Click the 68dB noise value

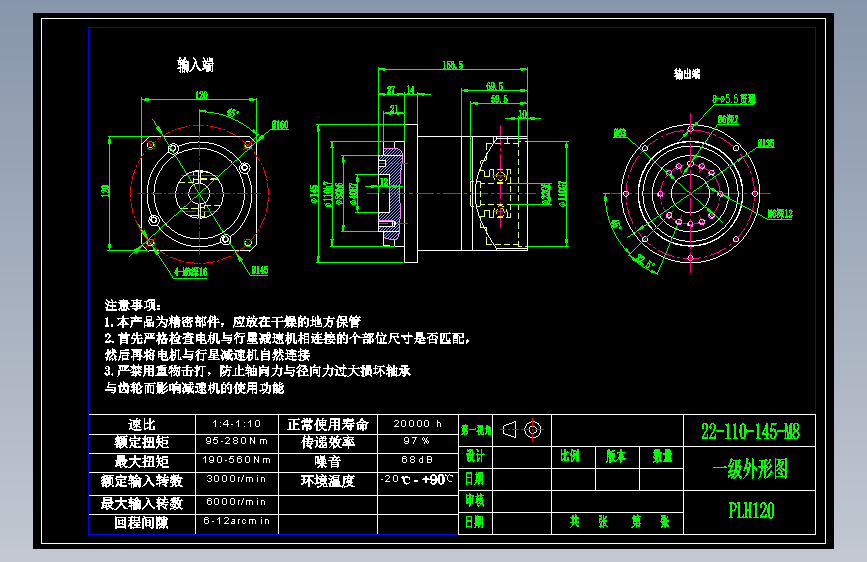tap(418, 460)
